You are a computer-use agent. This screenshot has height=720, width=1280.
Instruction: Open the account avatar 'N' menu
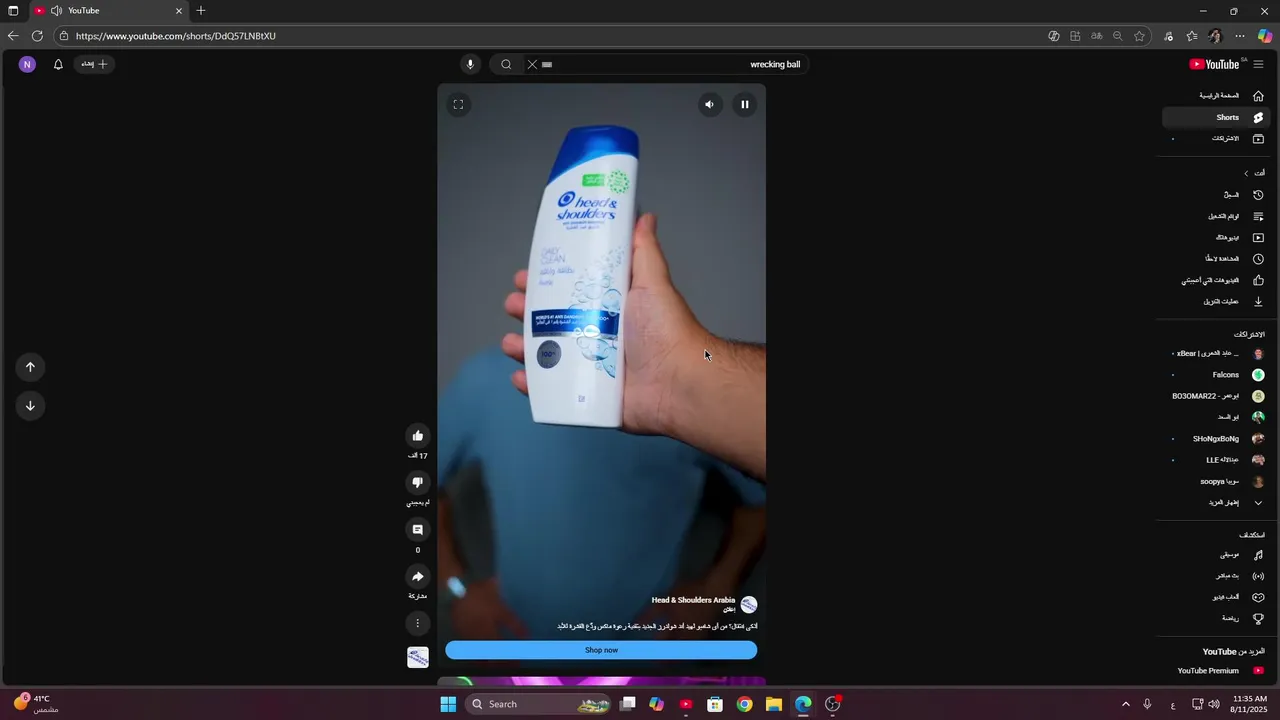27,64
